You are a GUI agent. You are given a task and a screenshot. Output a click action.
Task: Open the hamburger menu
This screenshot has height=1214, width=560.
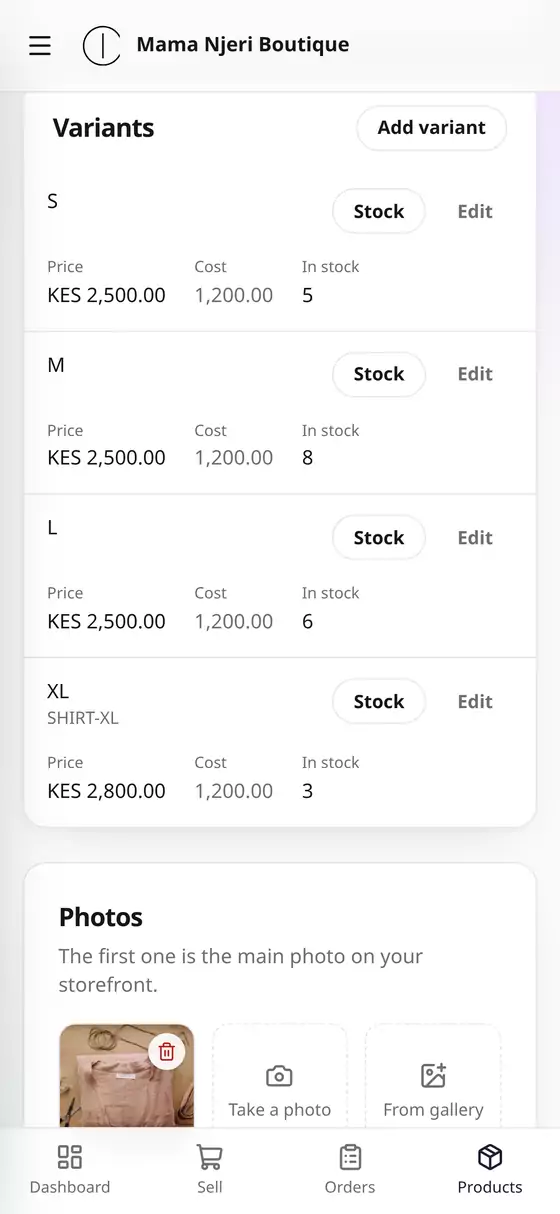click(x=40, y=45)
